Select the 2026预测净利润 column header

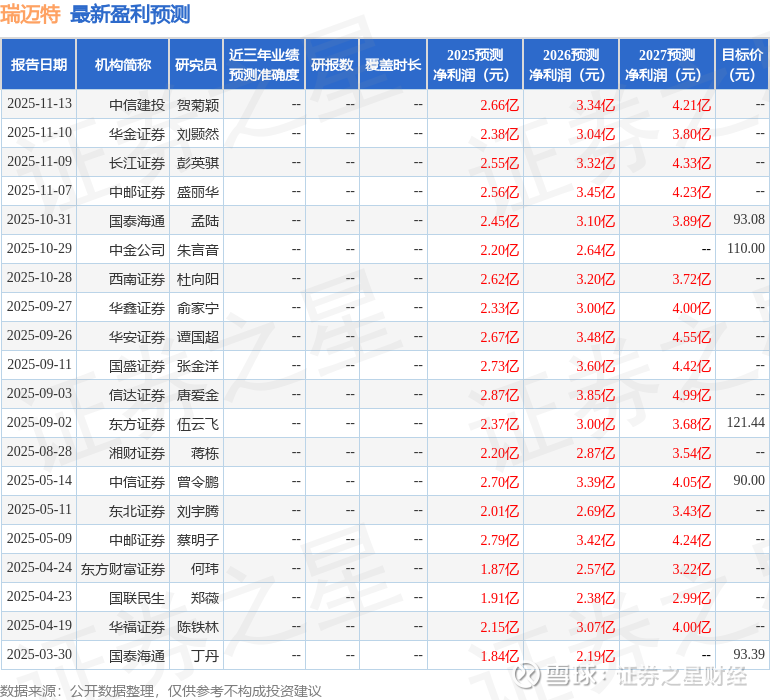tap(571, 64)
